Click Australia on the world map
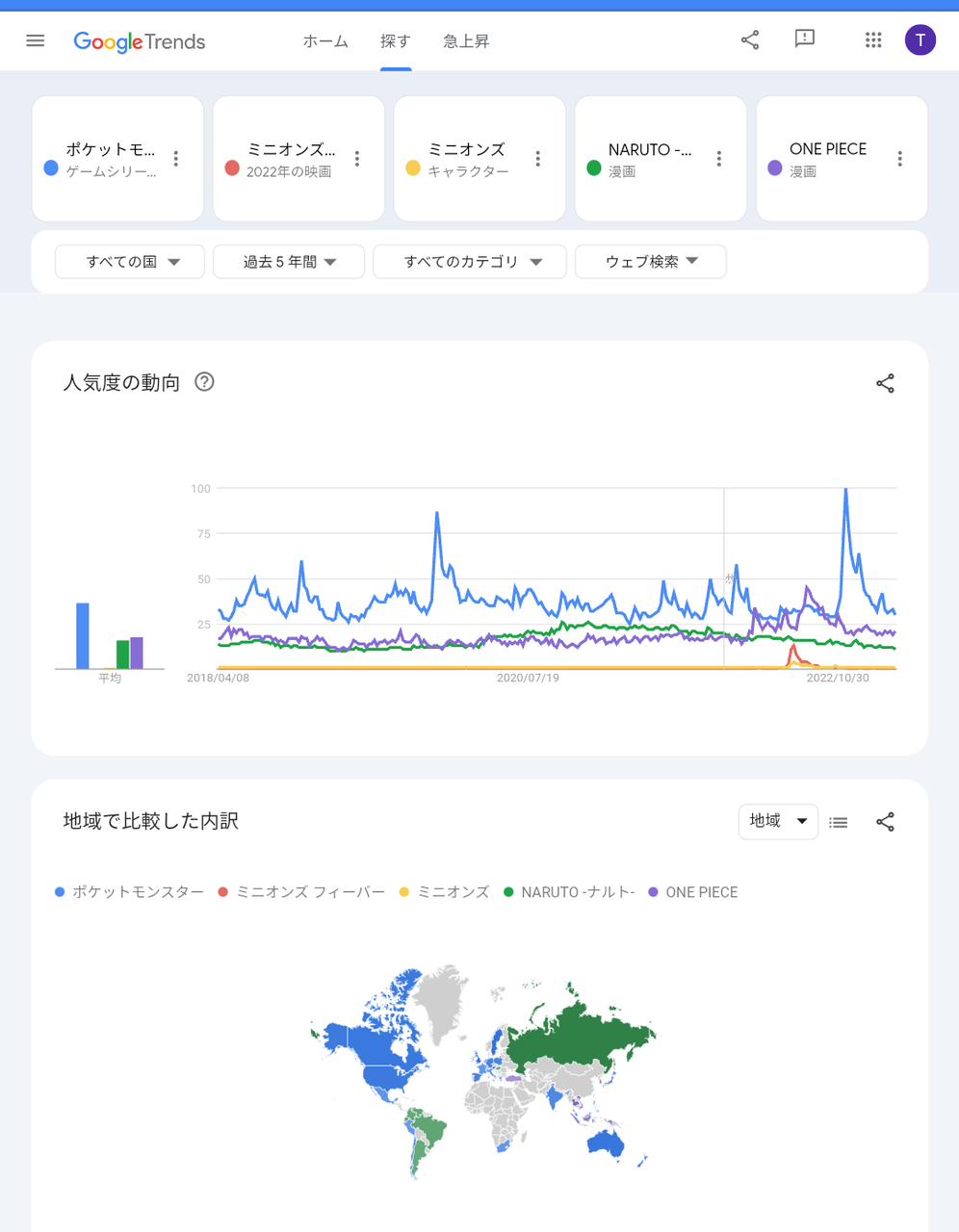 (x=605, y=1142)
